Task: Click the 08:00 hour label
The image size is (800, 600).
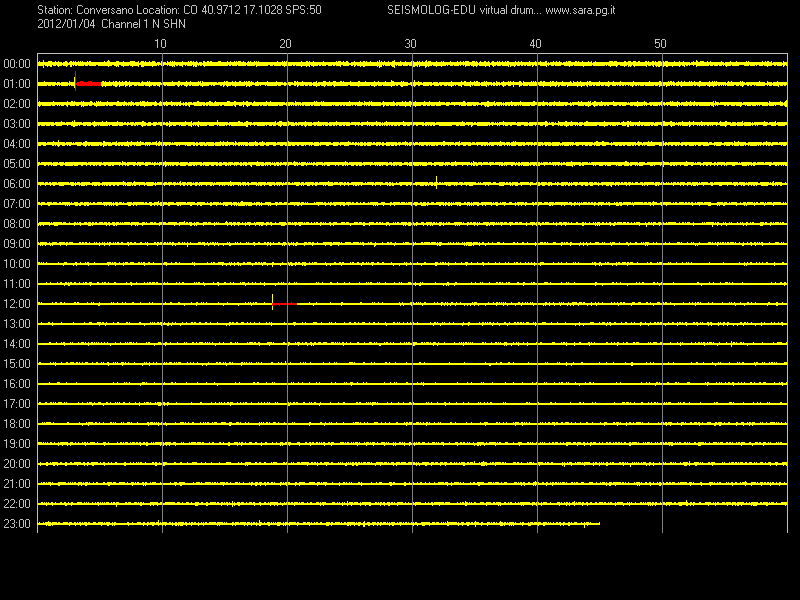Action: 17,224
